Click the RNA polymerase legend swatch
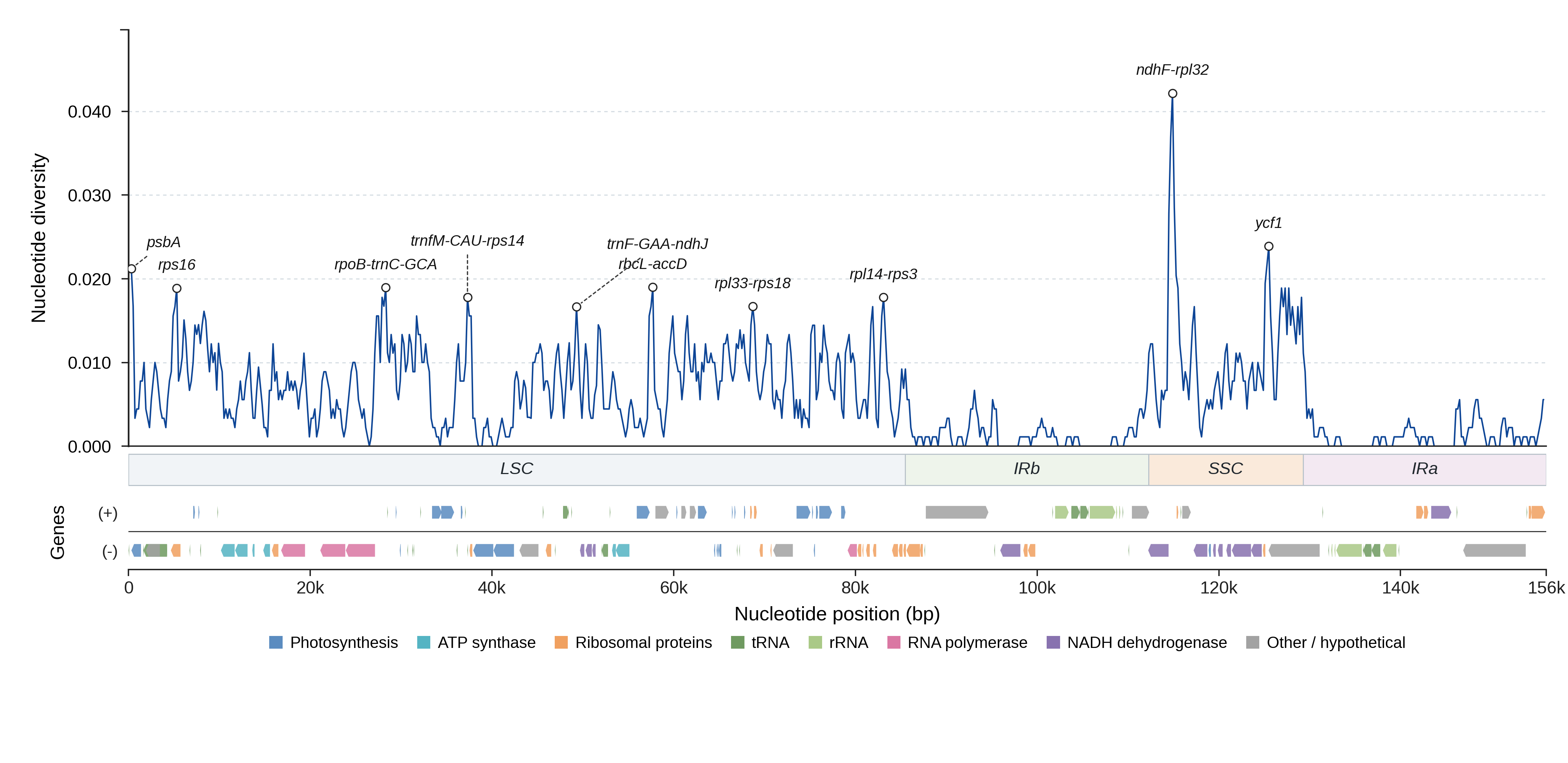This screenshot has height=763, width=1568. tap(894, 642)
